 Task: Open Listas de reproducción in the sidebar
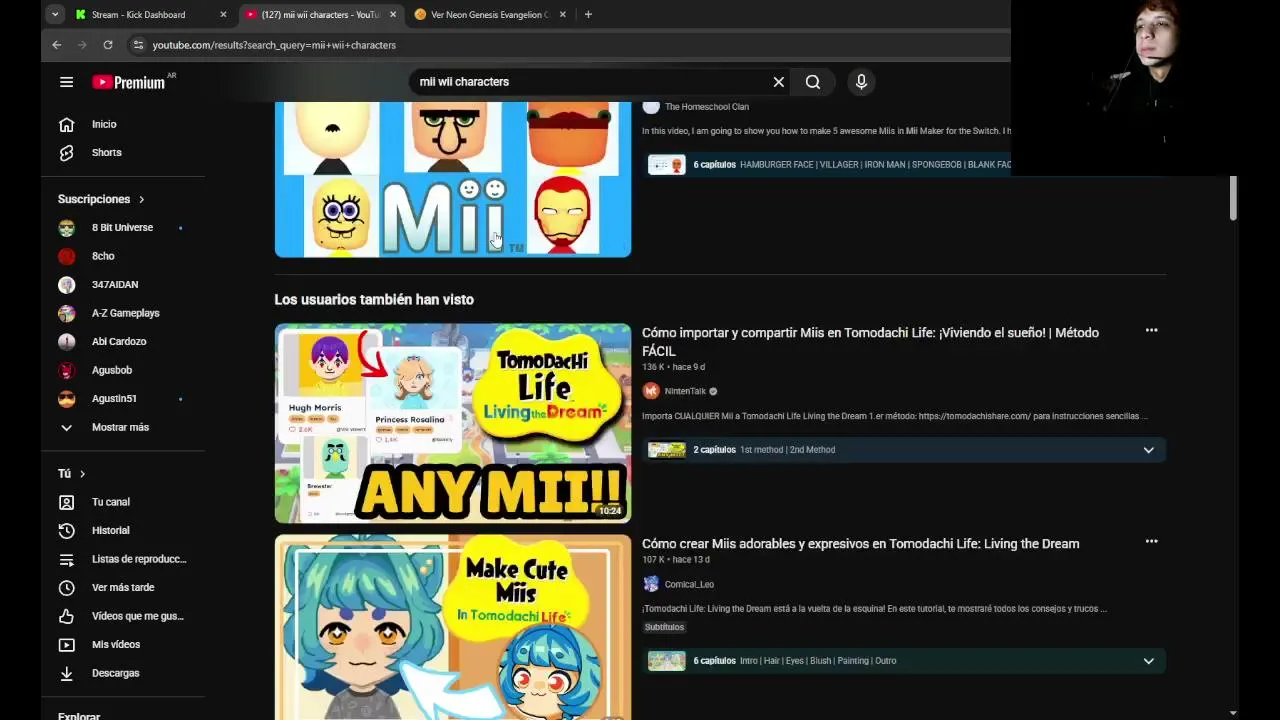123,559
